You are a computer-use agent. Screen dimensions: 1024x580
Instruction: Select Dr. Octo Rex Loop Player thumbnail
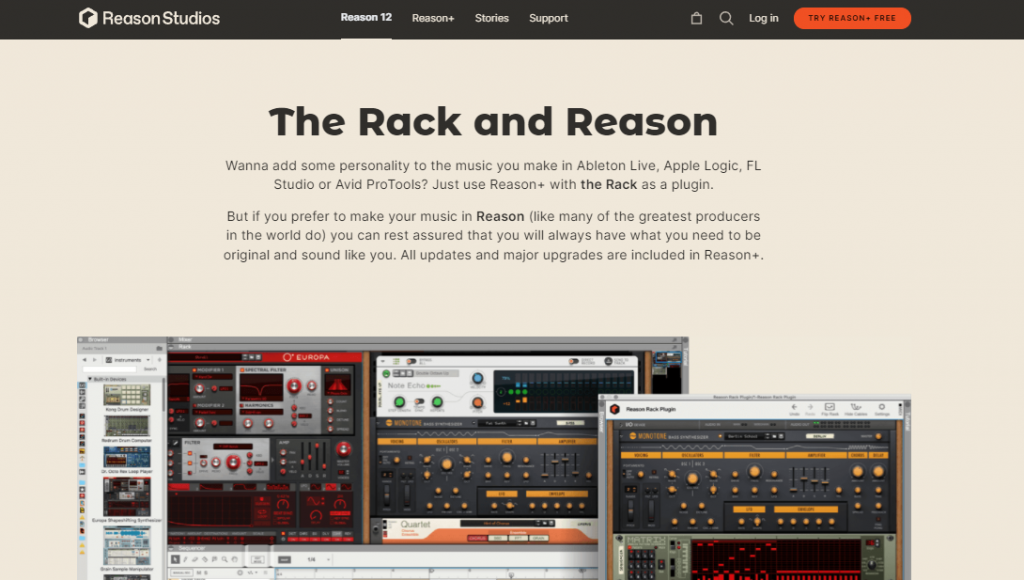tap(127, 457)
